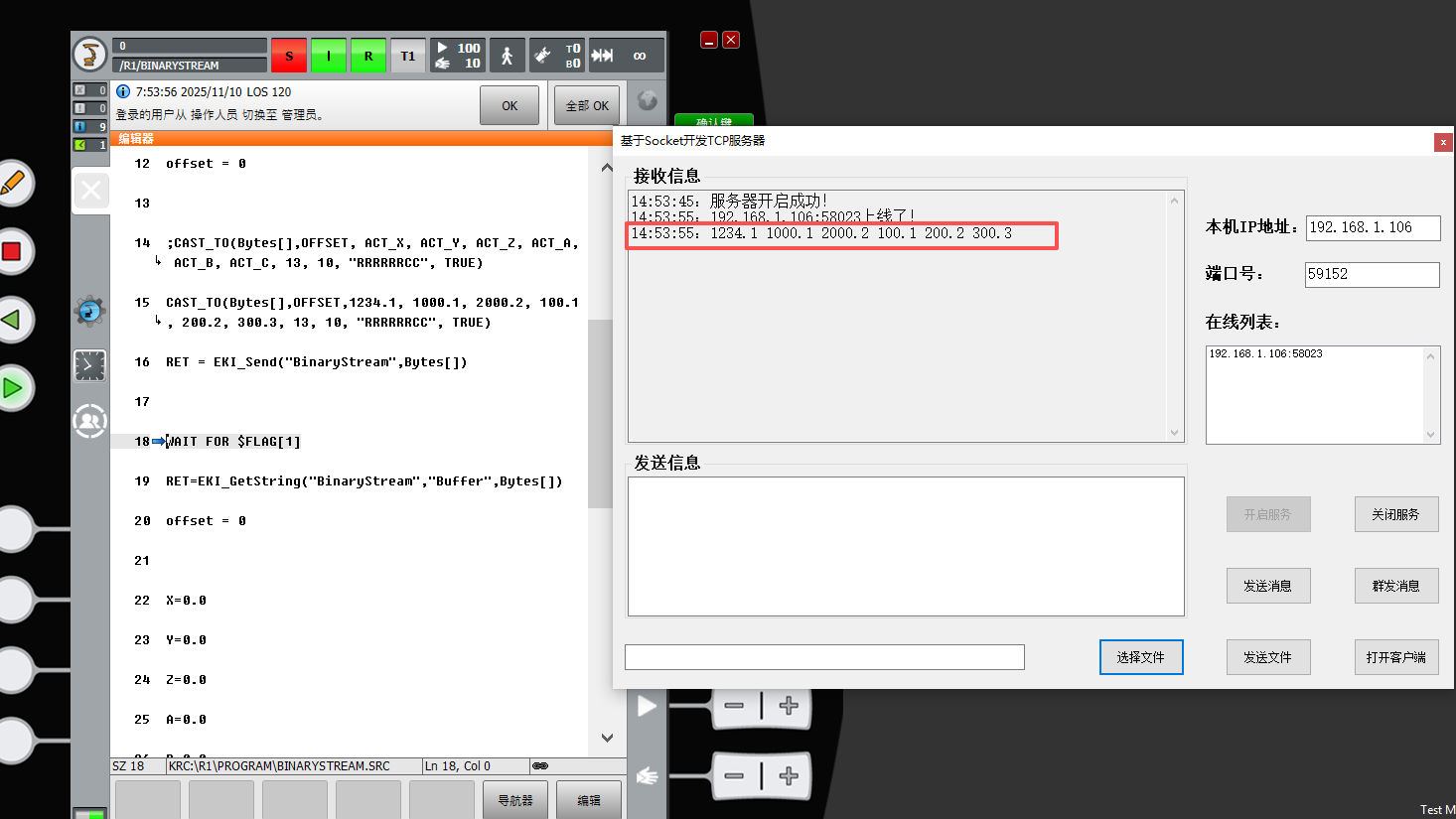
Task: Open the program run mode walking-man icon
Action: 507,56
